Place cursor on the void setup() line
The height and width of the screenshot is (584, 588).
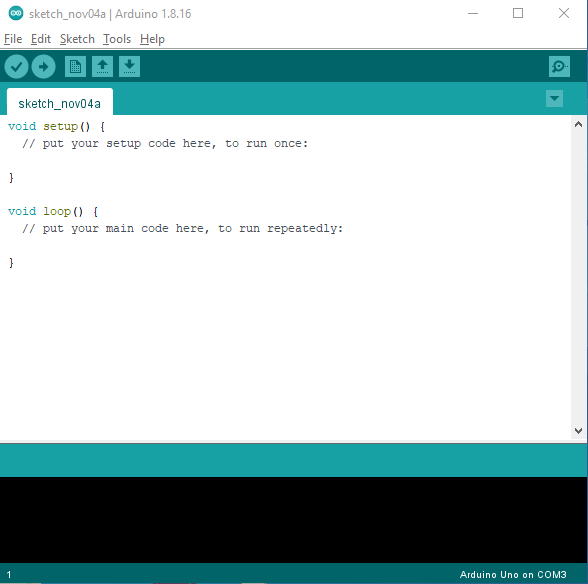point(57,126)
